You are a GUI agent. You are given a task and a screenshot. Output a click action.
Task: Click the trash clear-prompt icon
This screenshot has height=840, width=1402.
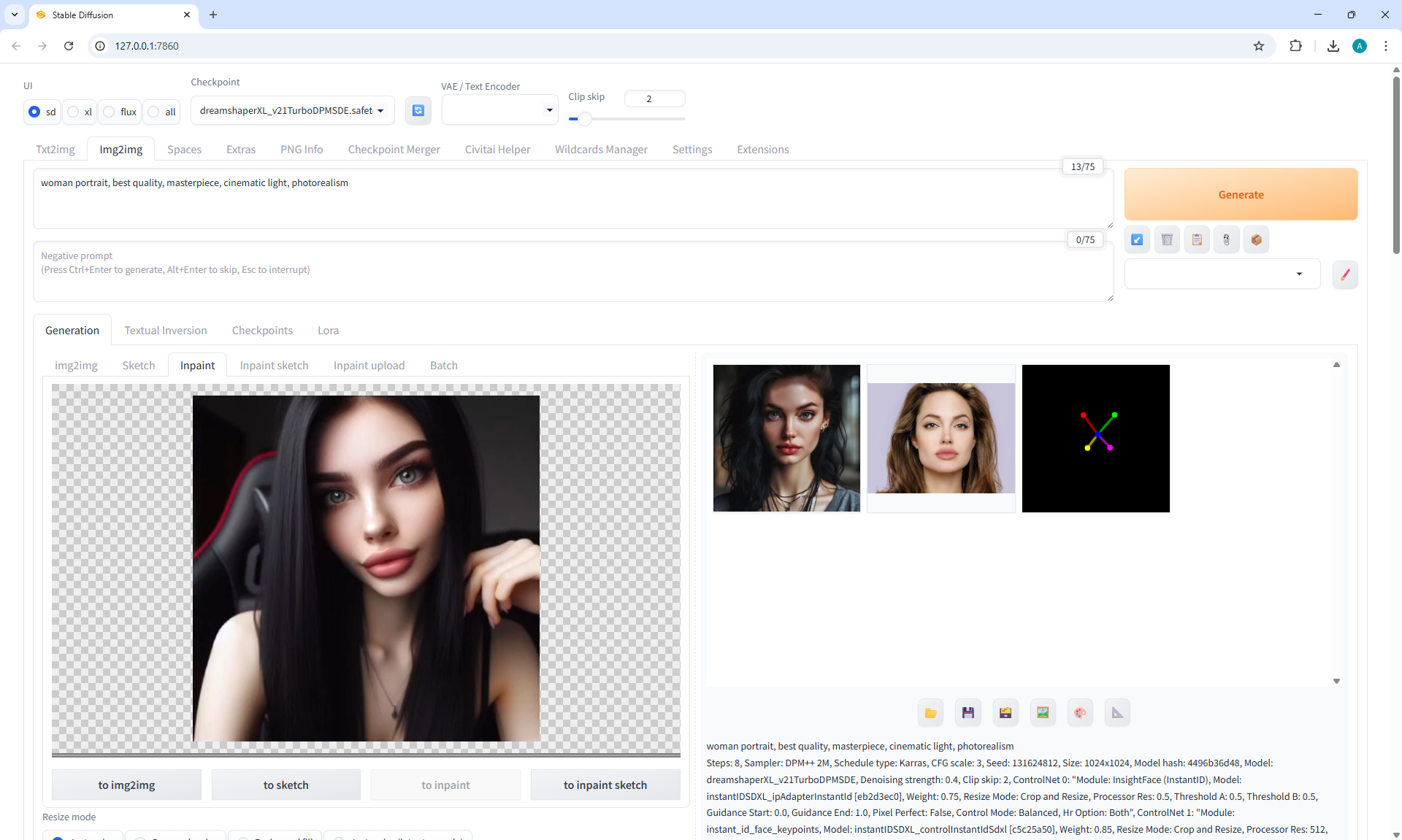pyautogui.click(x=1167, y=239)
